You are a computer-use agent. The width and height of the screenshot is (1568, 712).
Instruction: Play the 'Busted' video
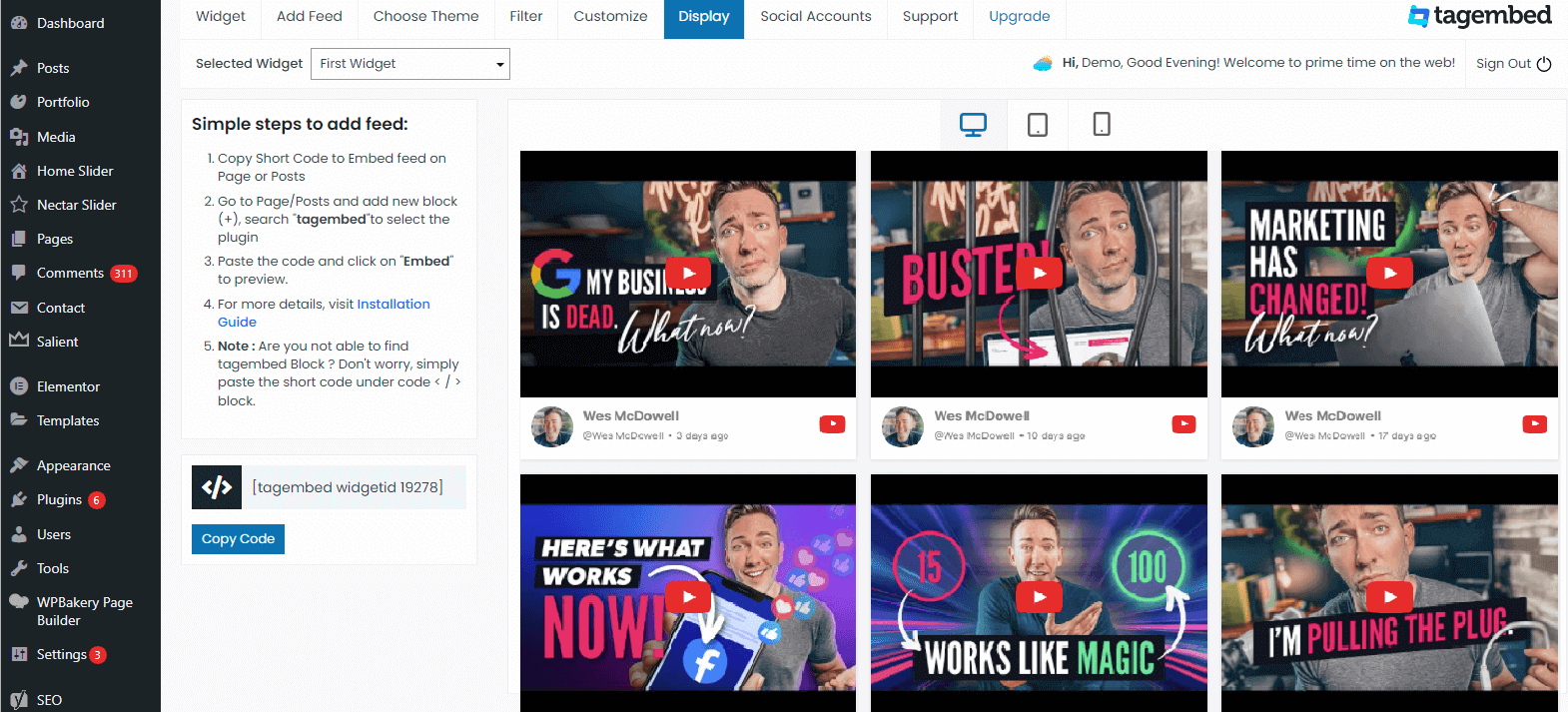(1040, 274)
